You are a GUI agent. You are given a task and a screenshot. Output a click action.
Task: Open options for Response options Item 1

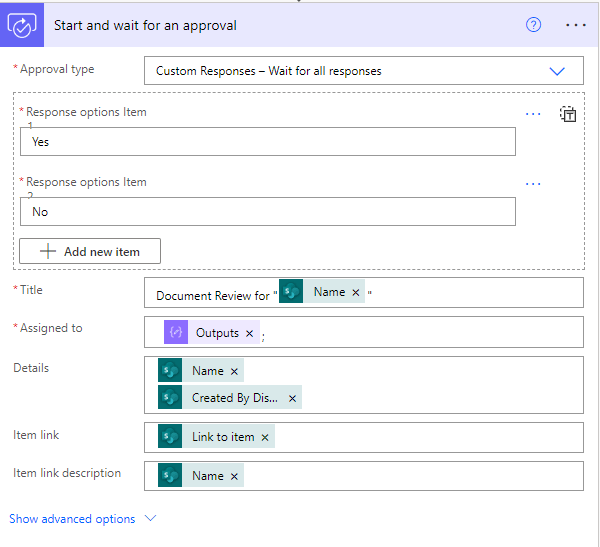tap(533, 114)
